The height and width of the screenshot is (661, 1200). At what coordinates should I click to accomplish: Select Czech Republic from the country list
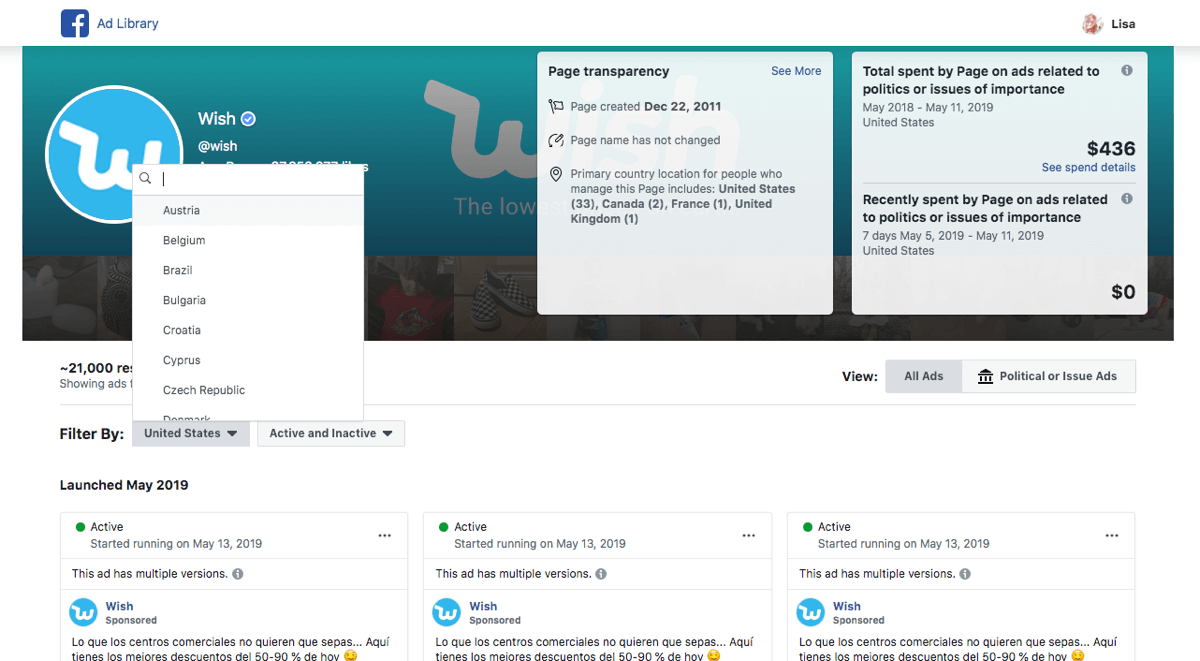coord(248,390)
